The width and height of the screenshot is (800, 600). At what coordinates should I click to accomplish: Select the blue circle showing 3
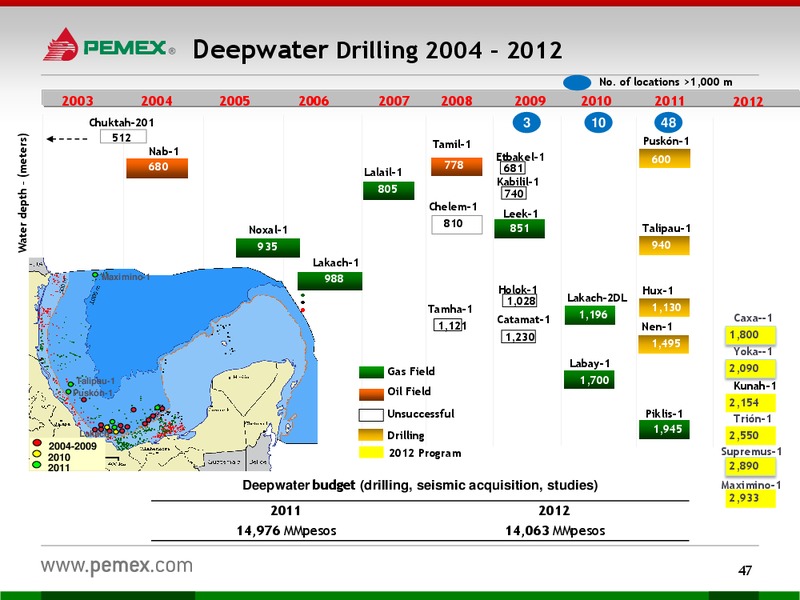click(x=527, y=123)
